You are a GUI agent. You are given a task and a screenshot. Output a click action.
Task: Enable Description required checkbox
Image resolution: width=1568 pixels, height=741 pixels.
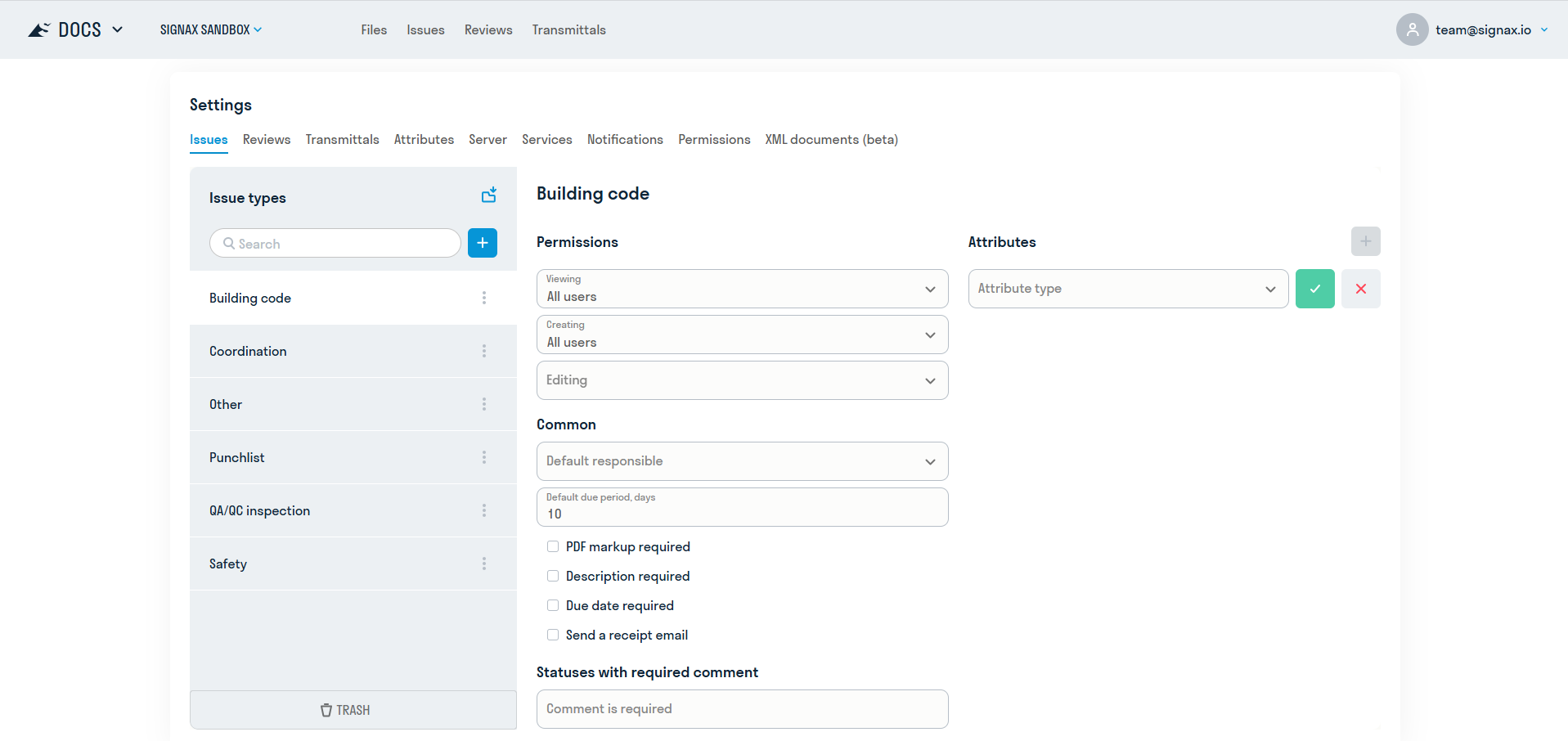[x=553, y=576]
